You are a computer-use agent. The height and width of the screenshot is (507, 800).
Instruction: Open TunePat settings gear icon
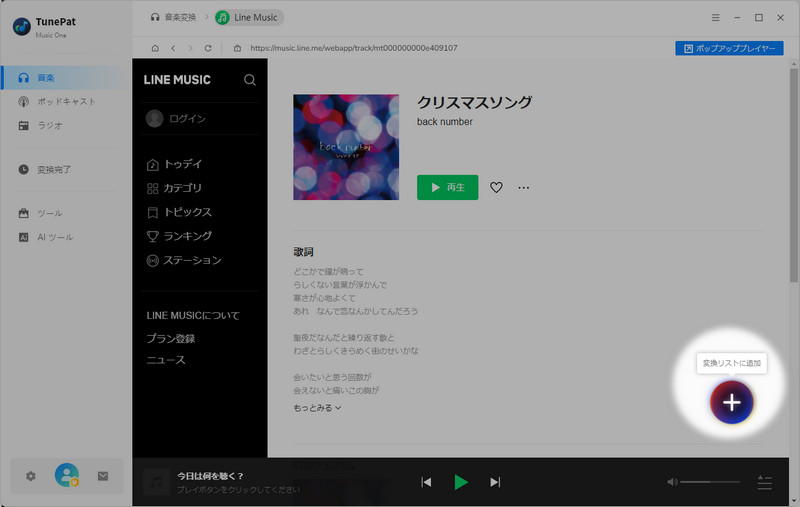[31, 476]
